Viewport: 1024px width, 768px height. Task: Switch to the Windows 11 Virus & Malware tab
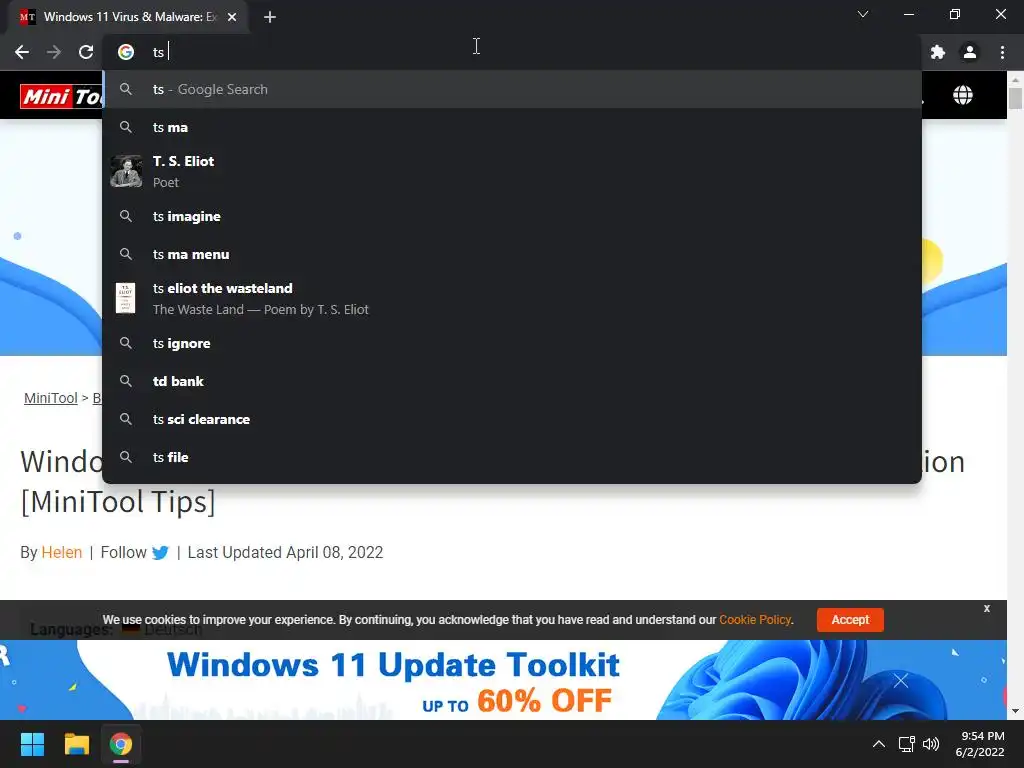127,17
